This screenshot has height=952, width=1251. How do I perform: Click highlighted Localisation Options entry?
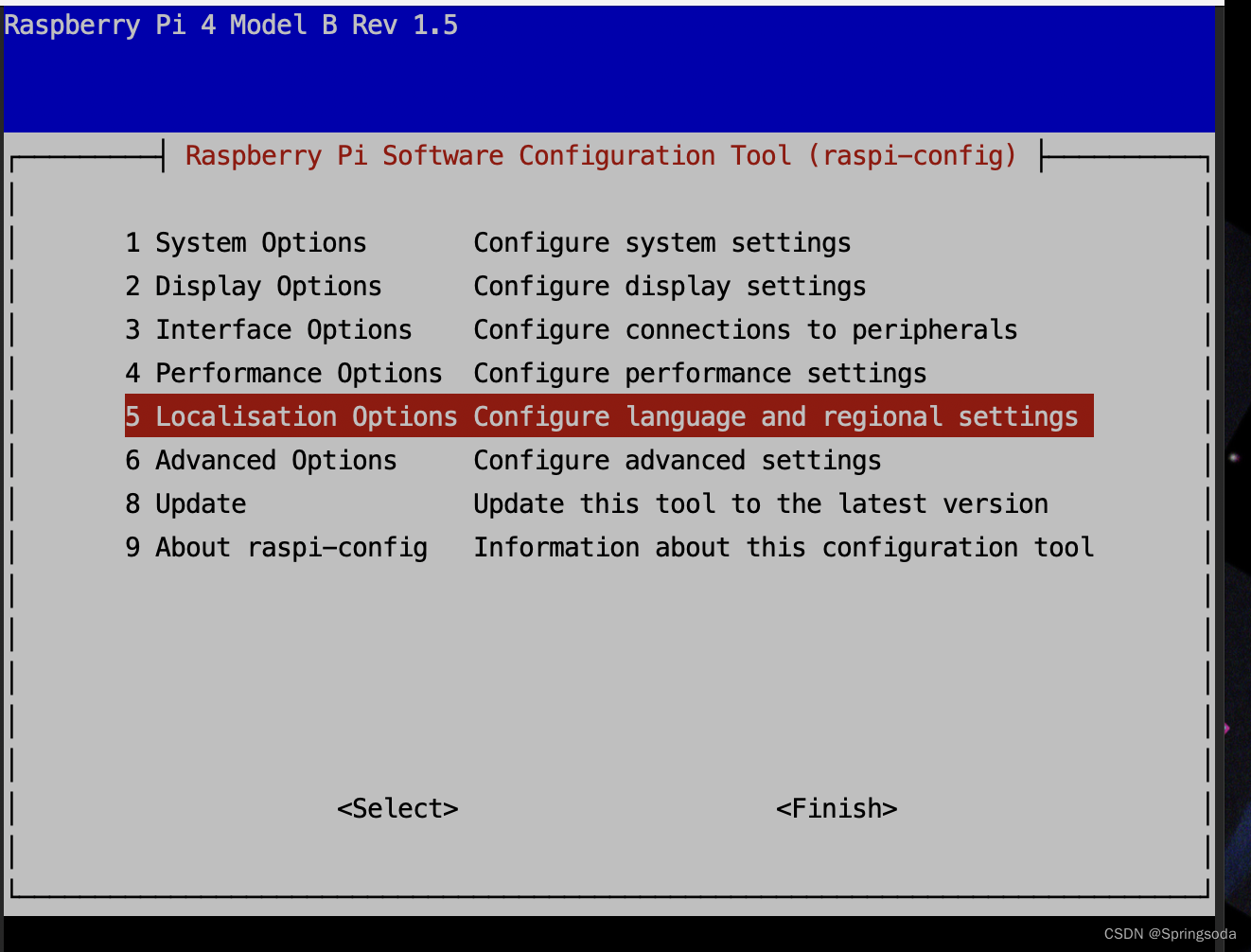point(291,417)
